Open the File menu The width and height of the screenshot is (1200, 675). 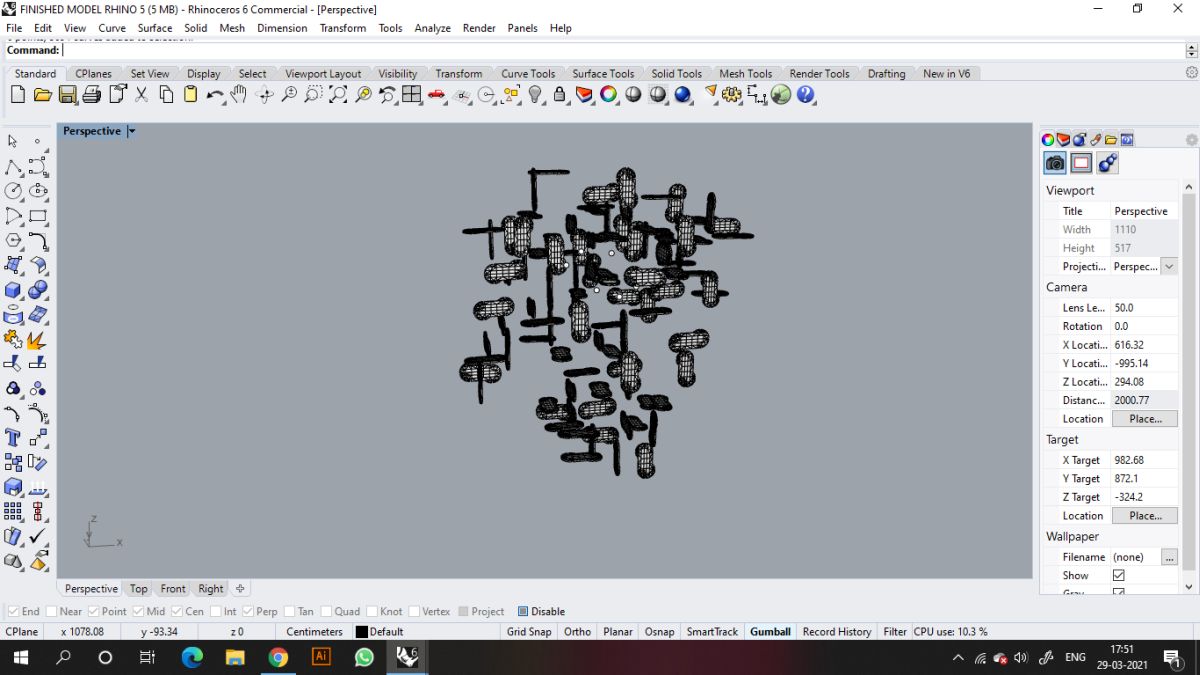(x=14, y=28)
